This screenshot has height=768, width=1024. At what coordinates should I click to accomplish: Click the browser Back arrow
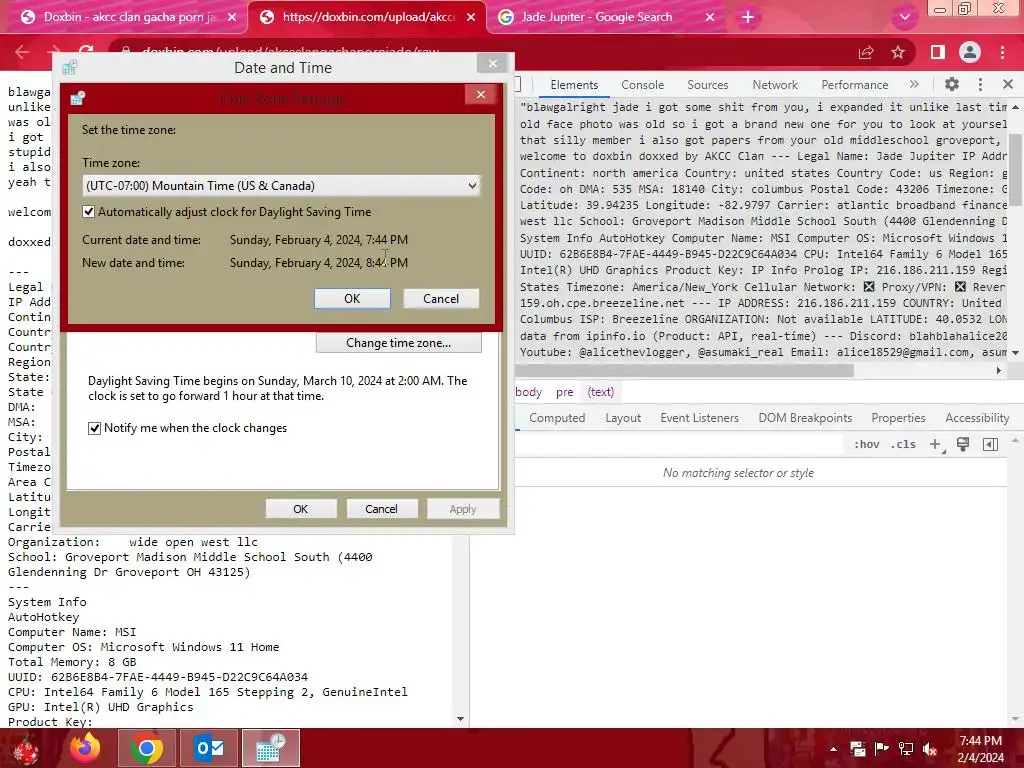(x=22, y=52)
